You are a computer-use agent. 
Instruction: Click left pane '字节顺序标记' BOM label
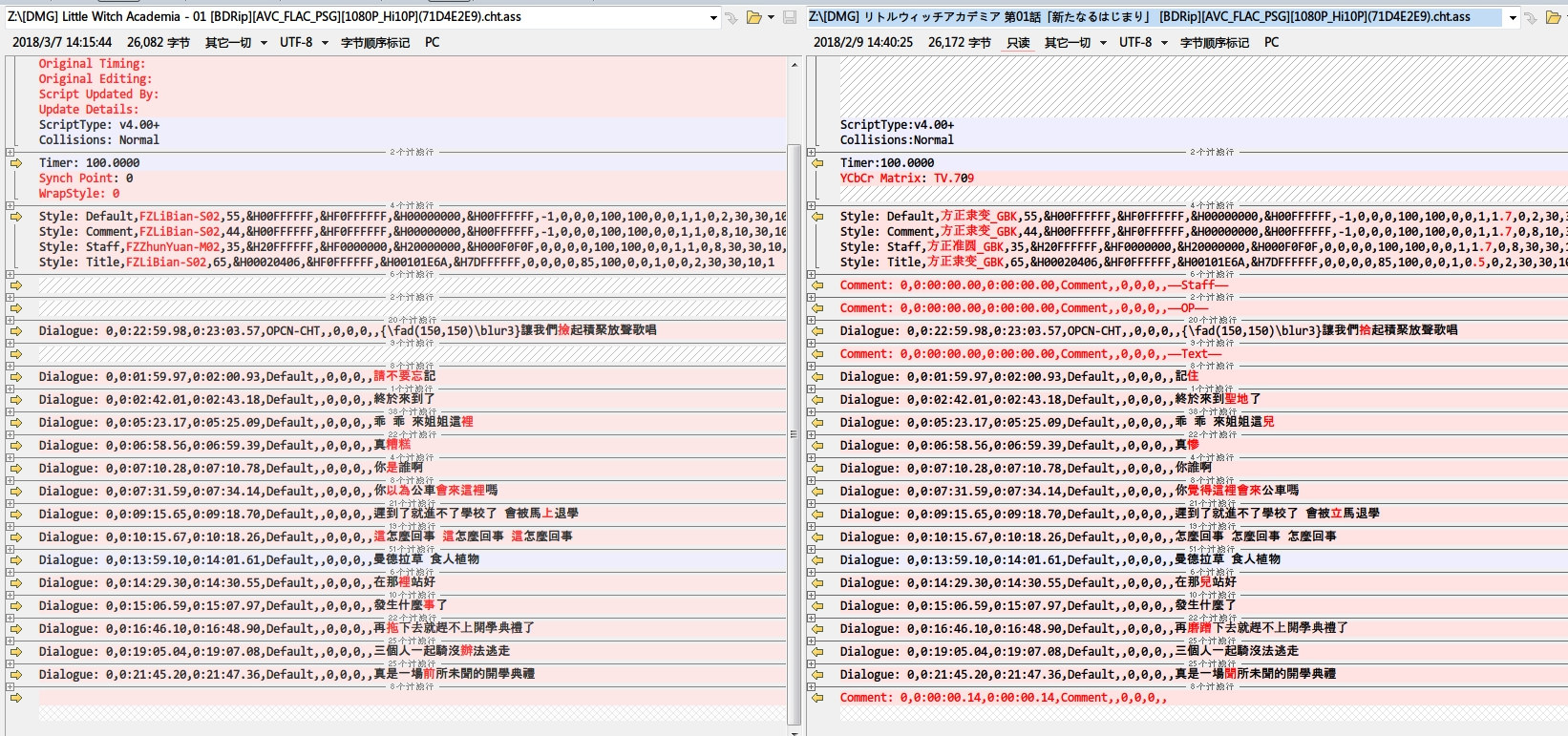point(375,43)
